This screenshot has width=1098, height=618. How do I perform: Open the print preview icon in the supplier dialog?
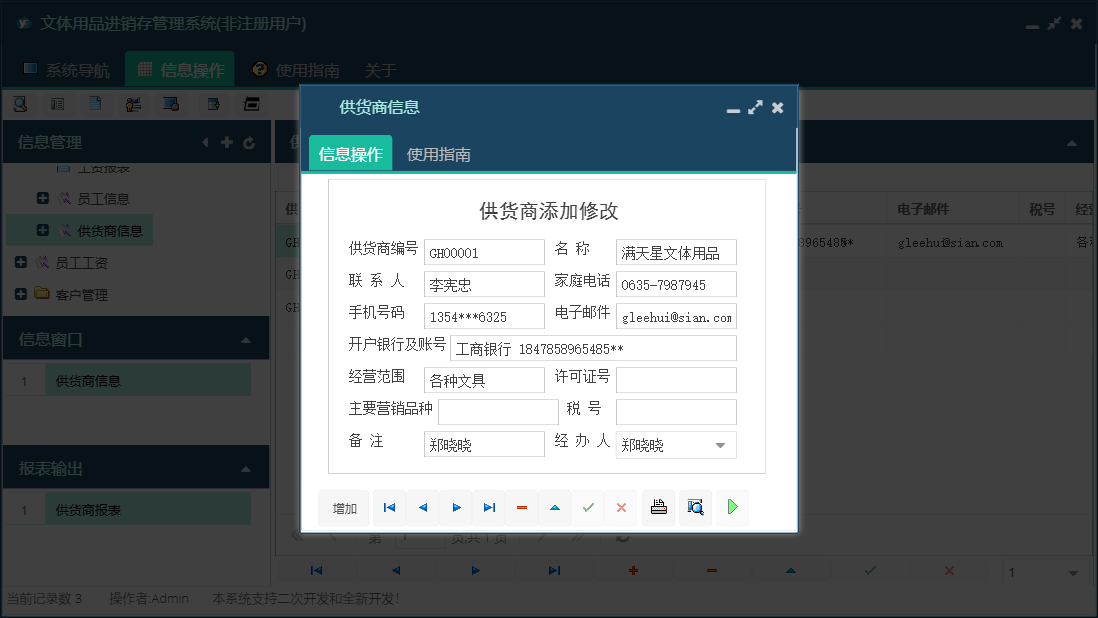pos(694,508)
